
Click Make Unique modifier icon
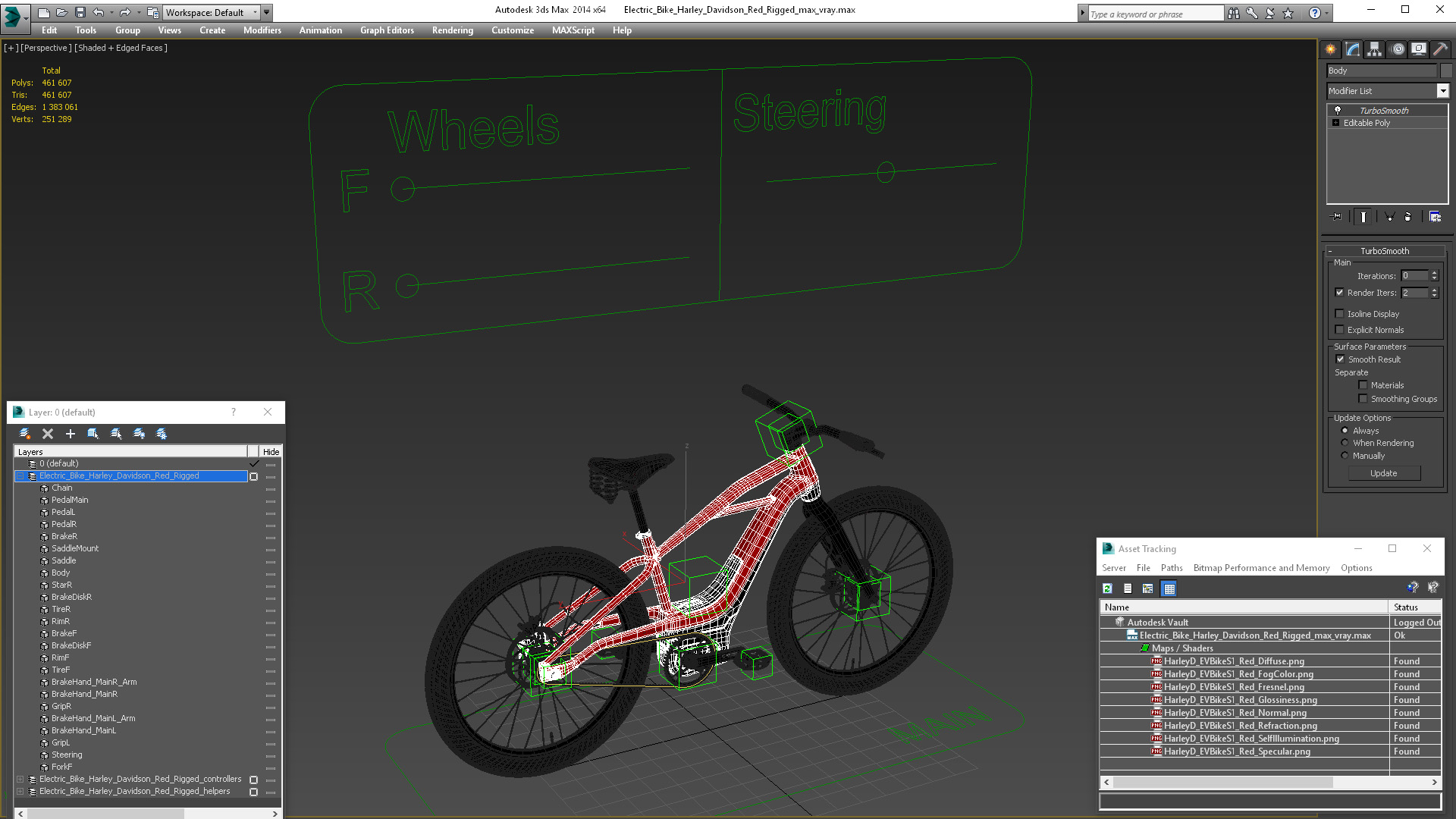point(1390,217)
